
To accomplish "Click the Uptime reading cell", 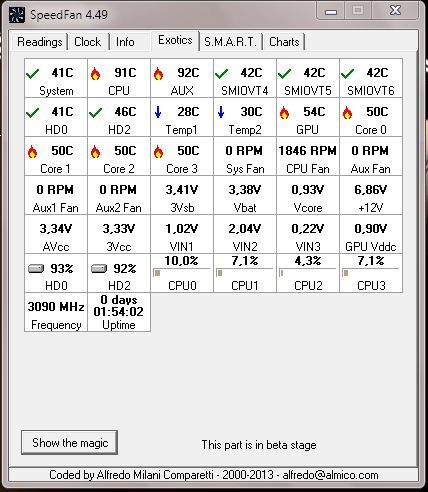I will pos(119,312).
